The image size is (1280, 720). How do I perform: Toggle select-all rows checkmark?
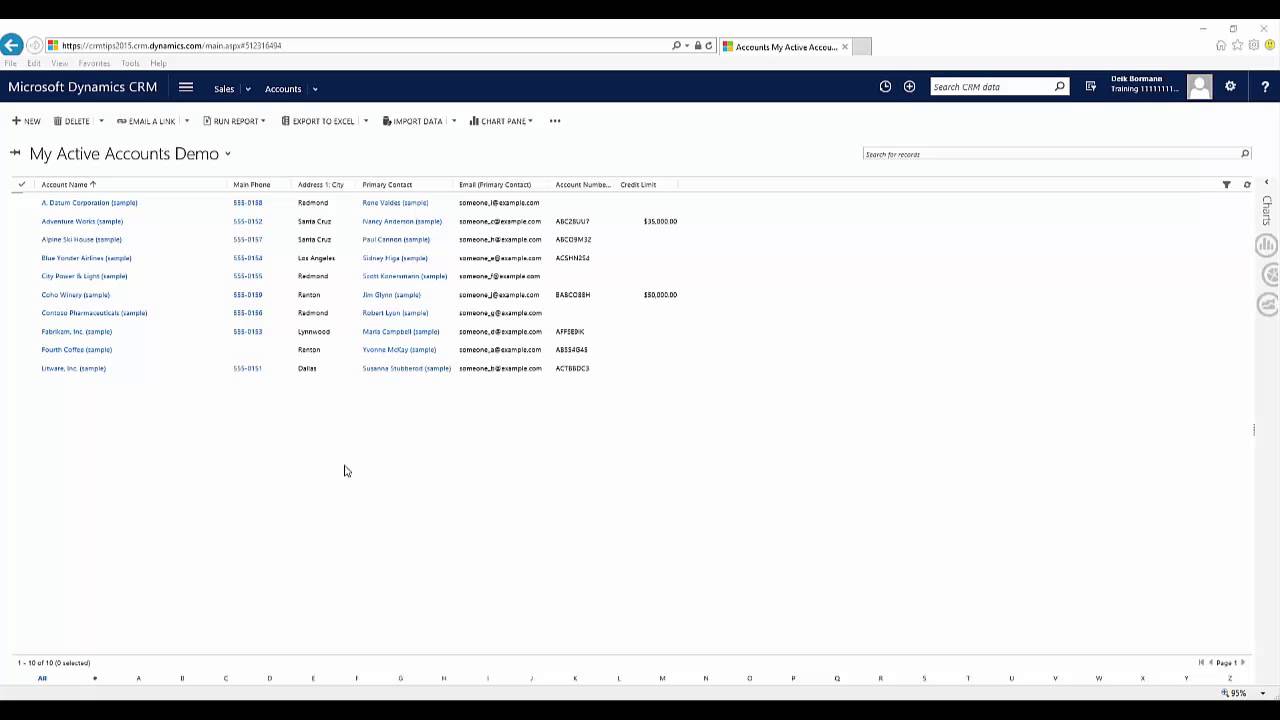(21, 185)
